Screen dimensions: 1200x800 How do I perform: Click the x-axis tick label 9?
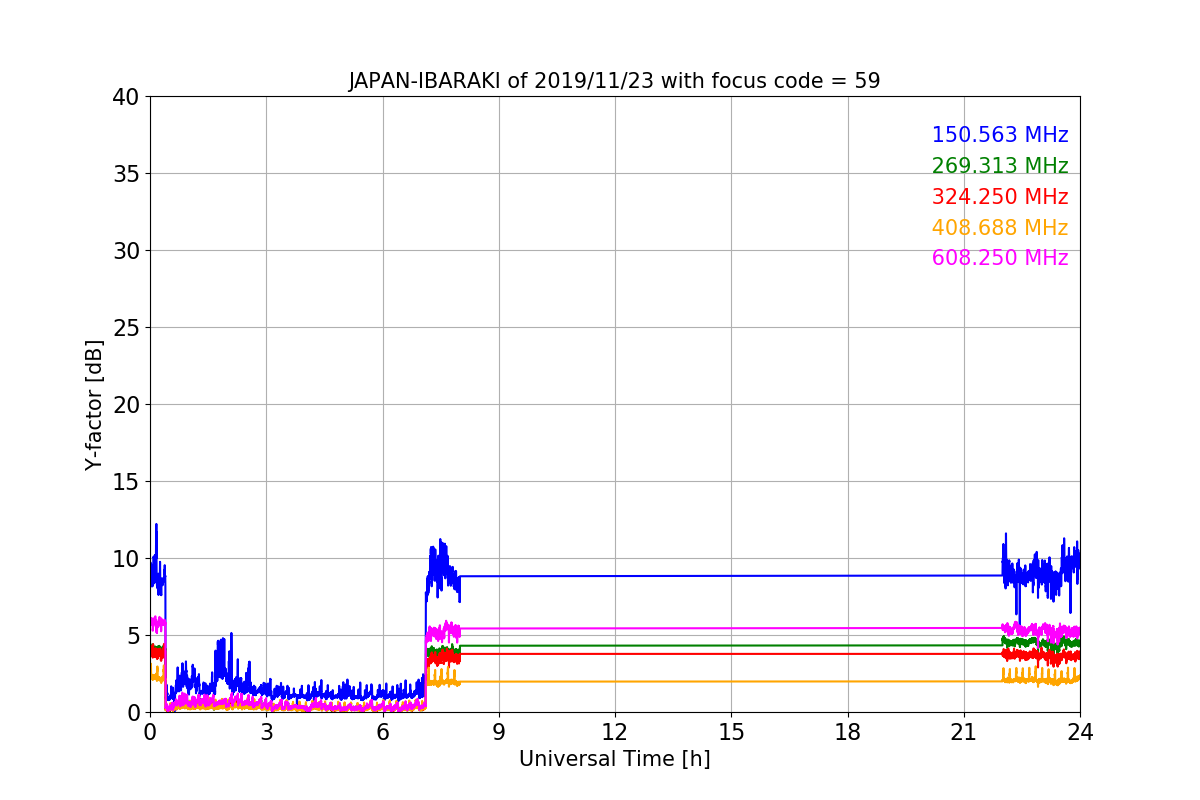(x=499, y=732)
